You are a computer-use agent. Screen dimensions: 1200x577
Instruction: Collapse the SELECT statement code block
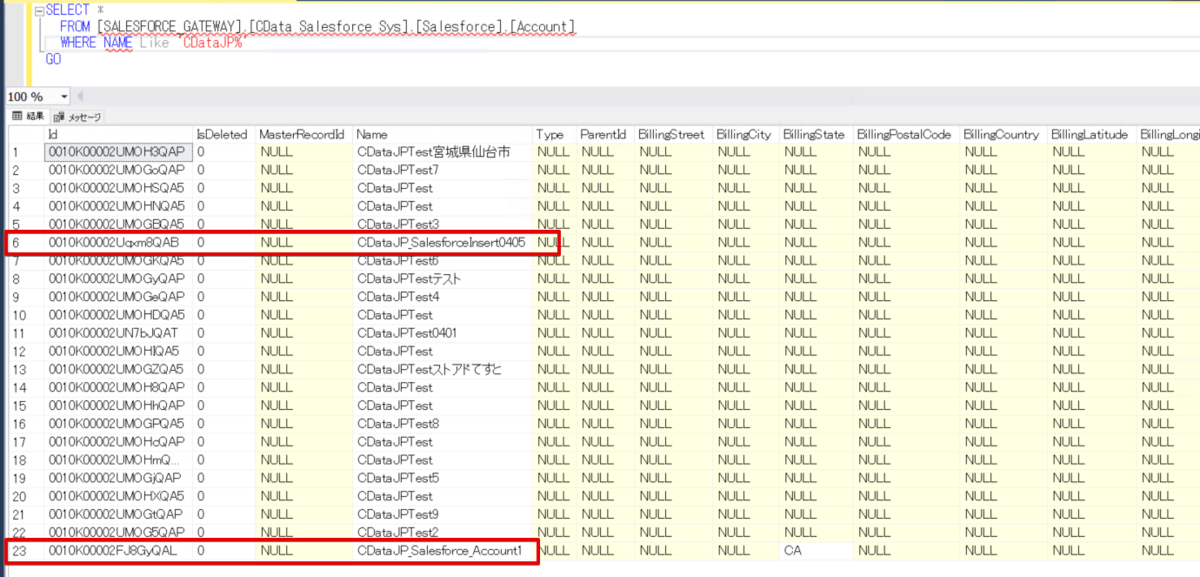pyautogui.click(x=38, y=9)
